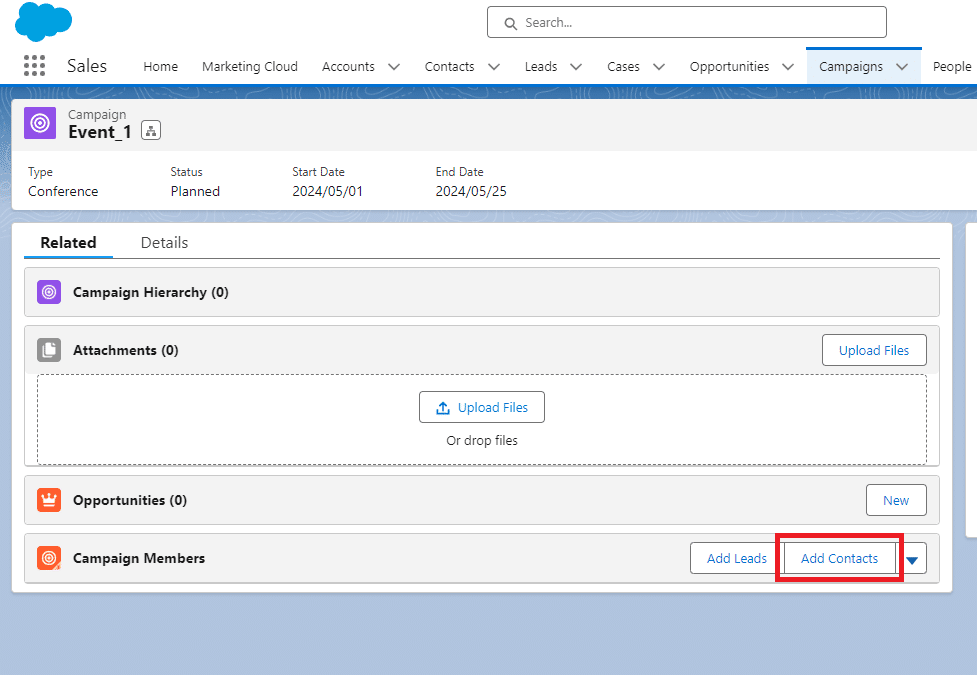Click the Event_1 campaign title
This screenshot has width=977, height=675.
coord(100,132)
